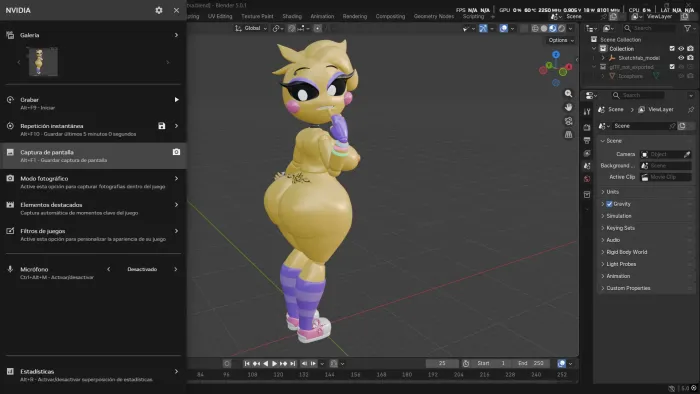Screen dimensions: 700x394
Task: Uncheck the Collection exclude checkbox
Action: click(x=672, y=49)
